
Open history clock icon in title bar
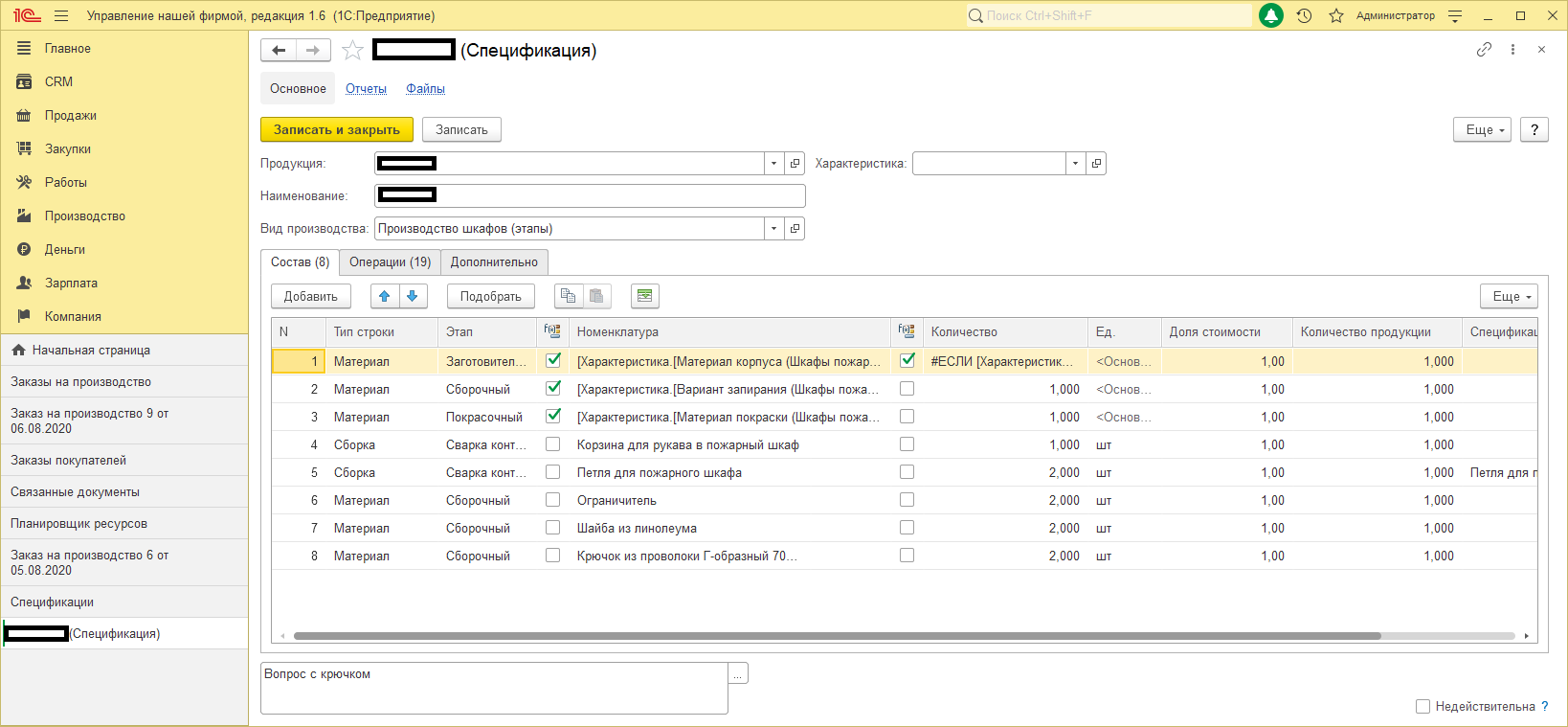1304,16
